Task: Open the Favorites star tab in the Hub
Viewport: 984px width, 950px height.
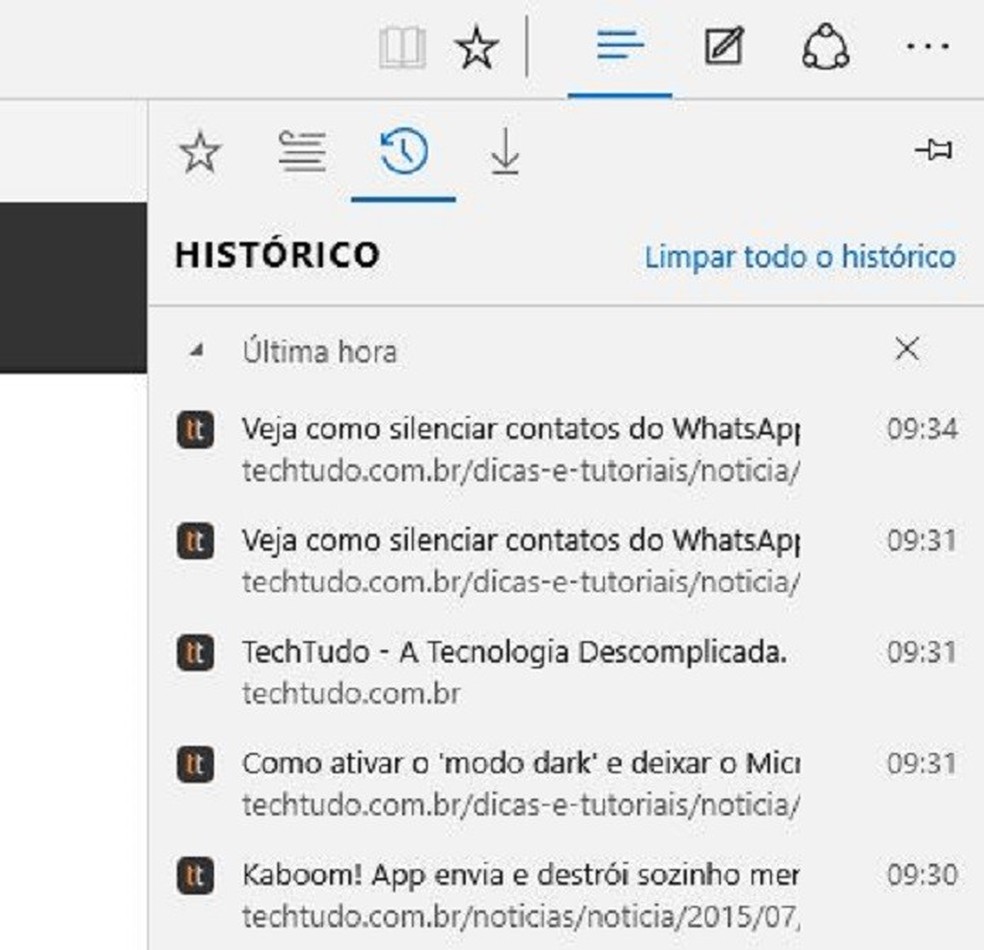Action: (x=201, y=152)
